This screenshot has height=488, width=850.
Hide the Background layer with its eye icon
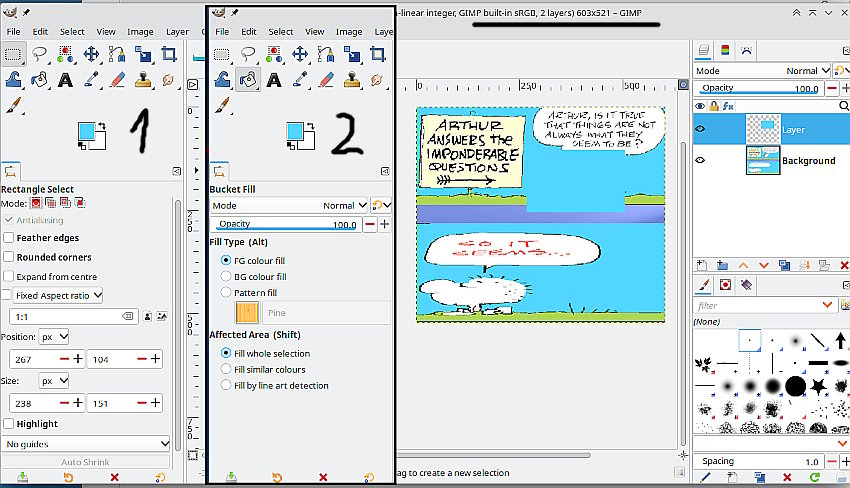pos(700,160)
